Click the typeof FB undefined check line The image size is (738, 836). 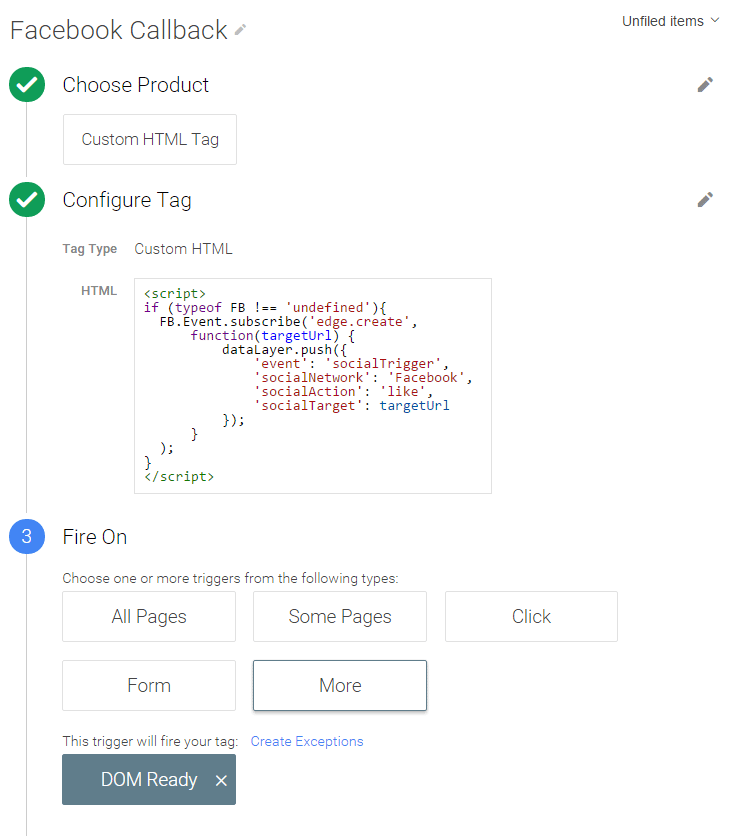pos(265,308)
